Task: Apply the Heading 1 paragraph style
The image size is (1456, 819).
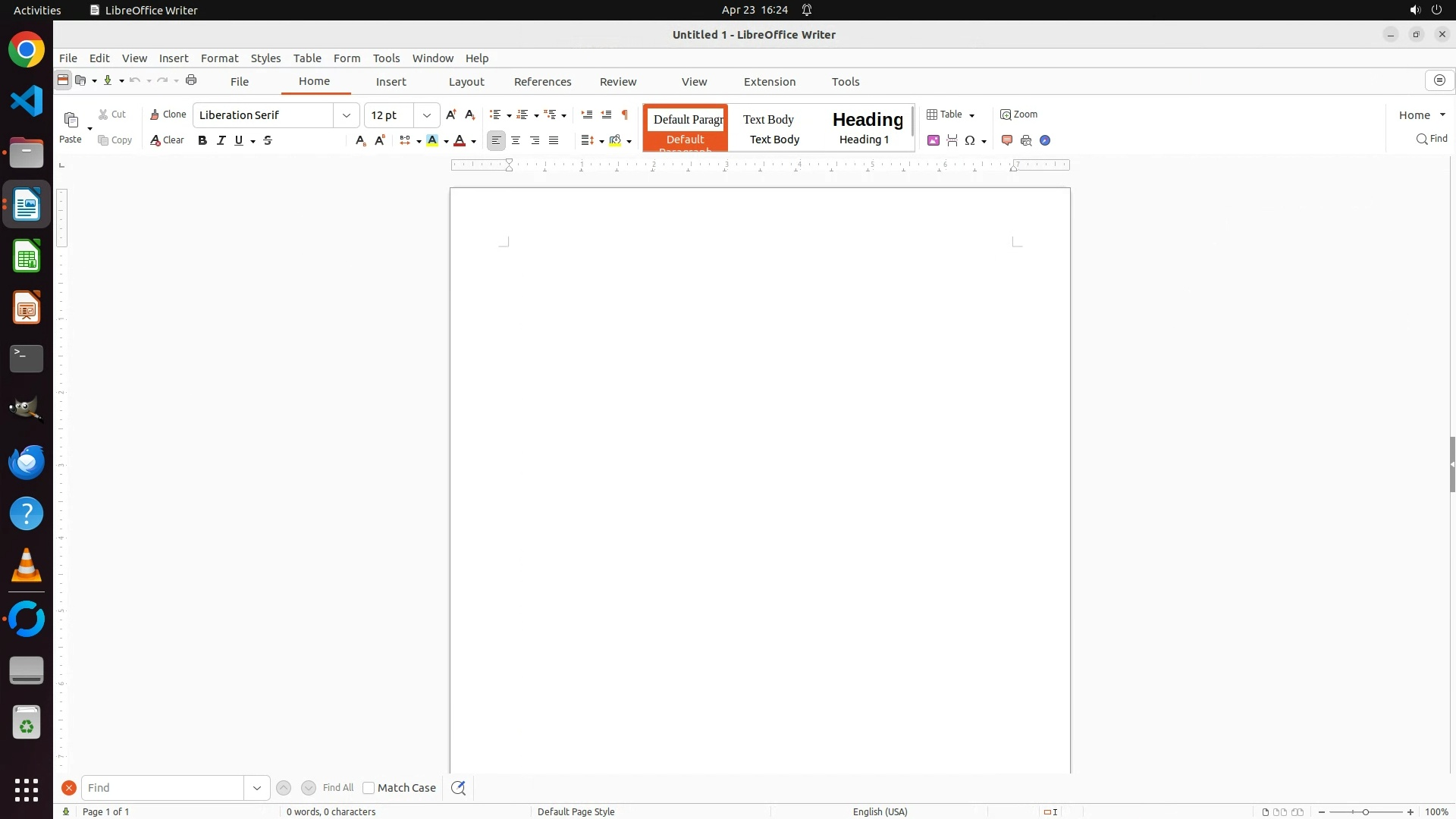Action: tap(866, 127)
